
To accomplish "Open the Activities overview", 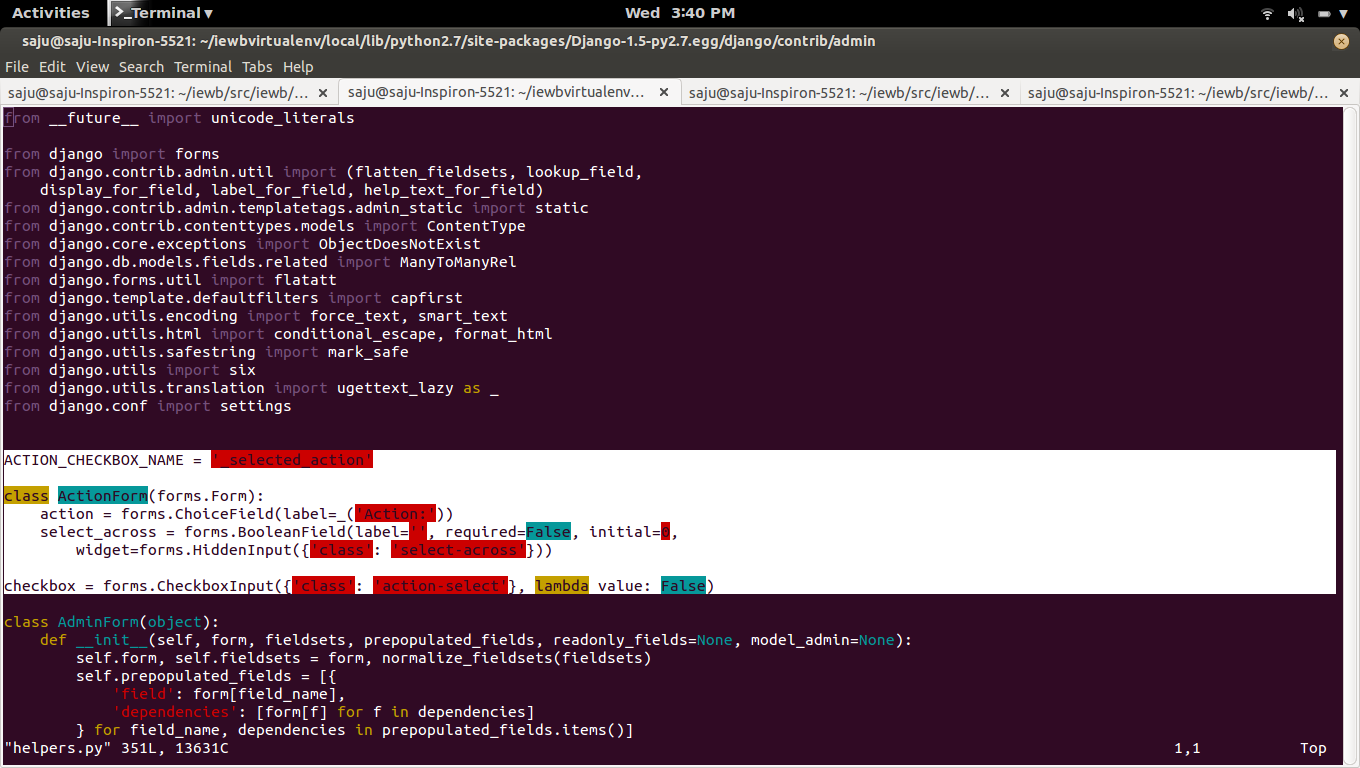I will point(50,13).
